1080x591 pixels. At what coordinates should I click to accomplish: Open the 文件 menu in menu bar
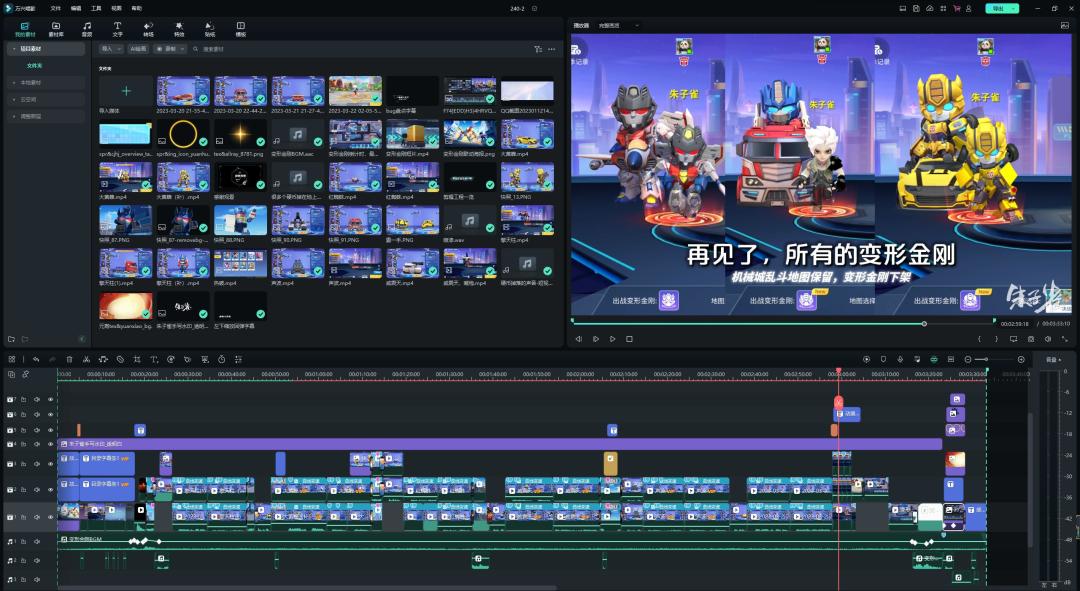(x=55, y=8)
